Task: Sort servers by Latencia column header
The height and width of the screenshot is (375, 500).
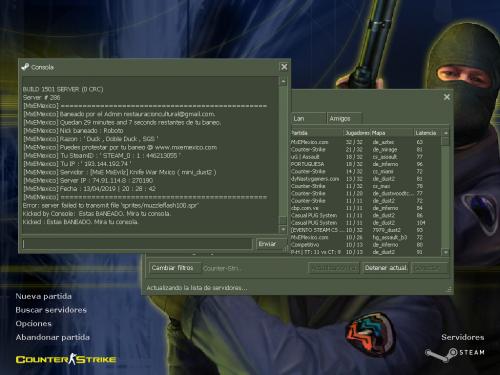Action: click(x=427, y=133)
